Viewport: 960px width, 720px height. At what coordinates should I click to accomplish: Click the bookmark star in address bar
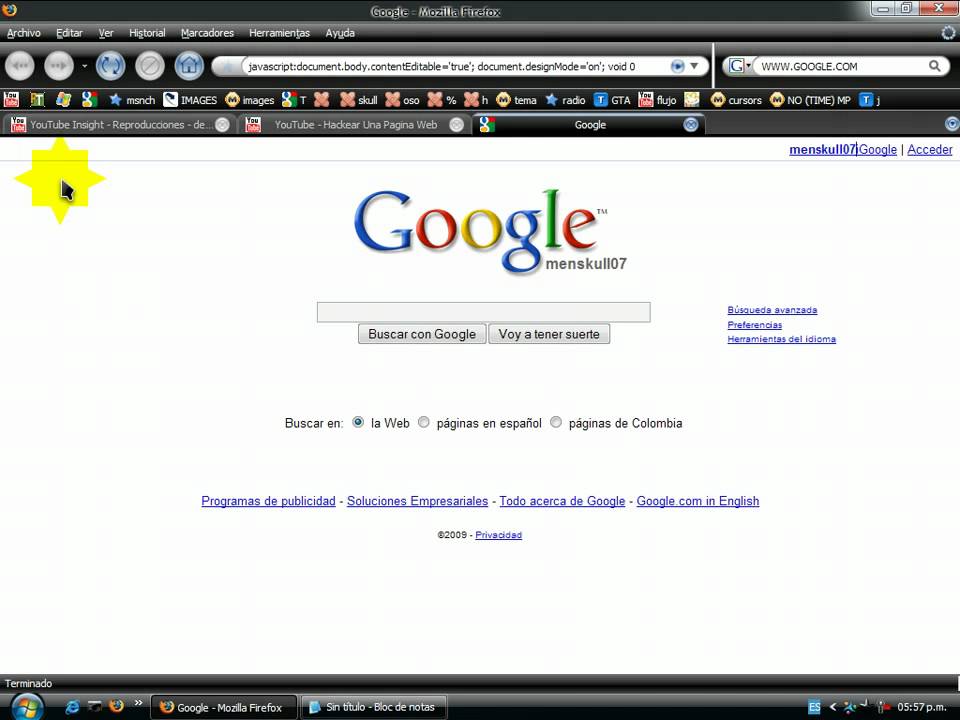(228, 66)
